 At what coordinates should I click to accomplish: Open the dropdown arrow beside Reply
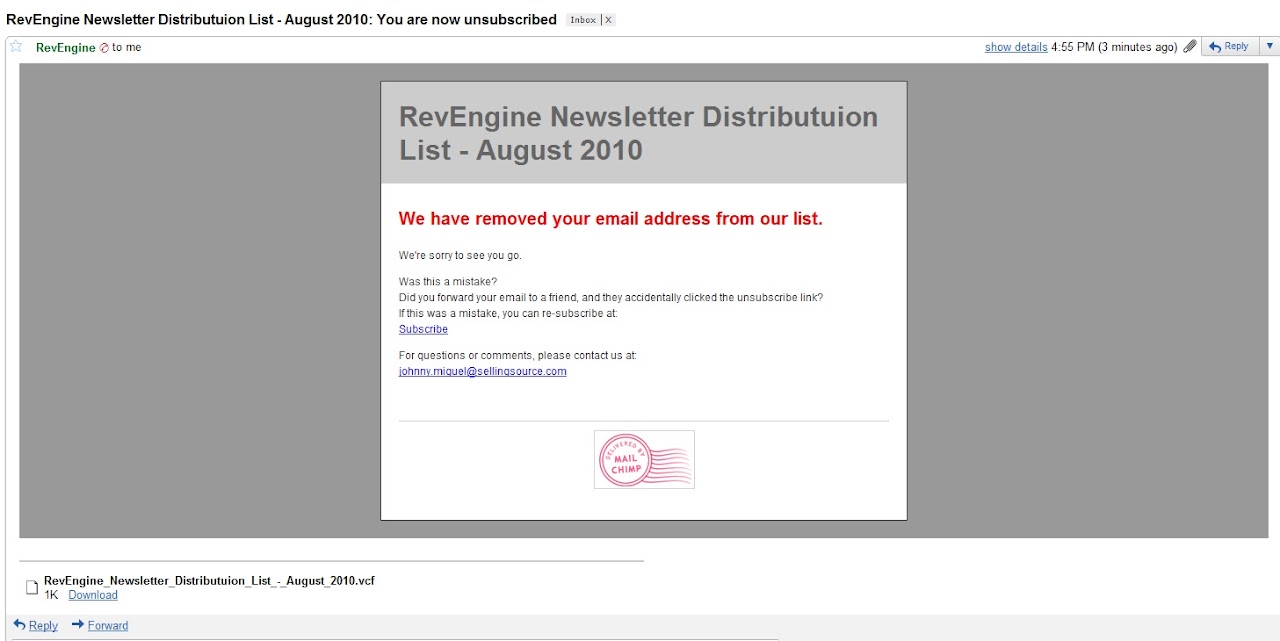pos(1269,47)
